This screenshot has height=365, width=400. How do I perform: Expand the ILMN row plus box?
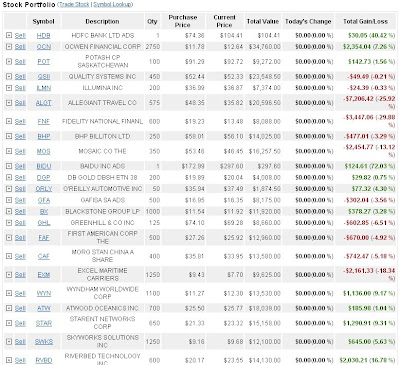(x=9, y=88)
